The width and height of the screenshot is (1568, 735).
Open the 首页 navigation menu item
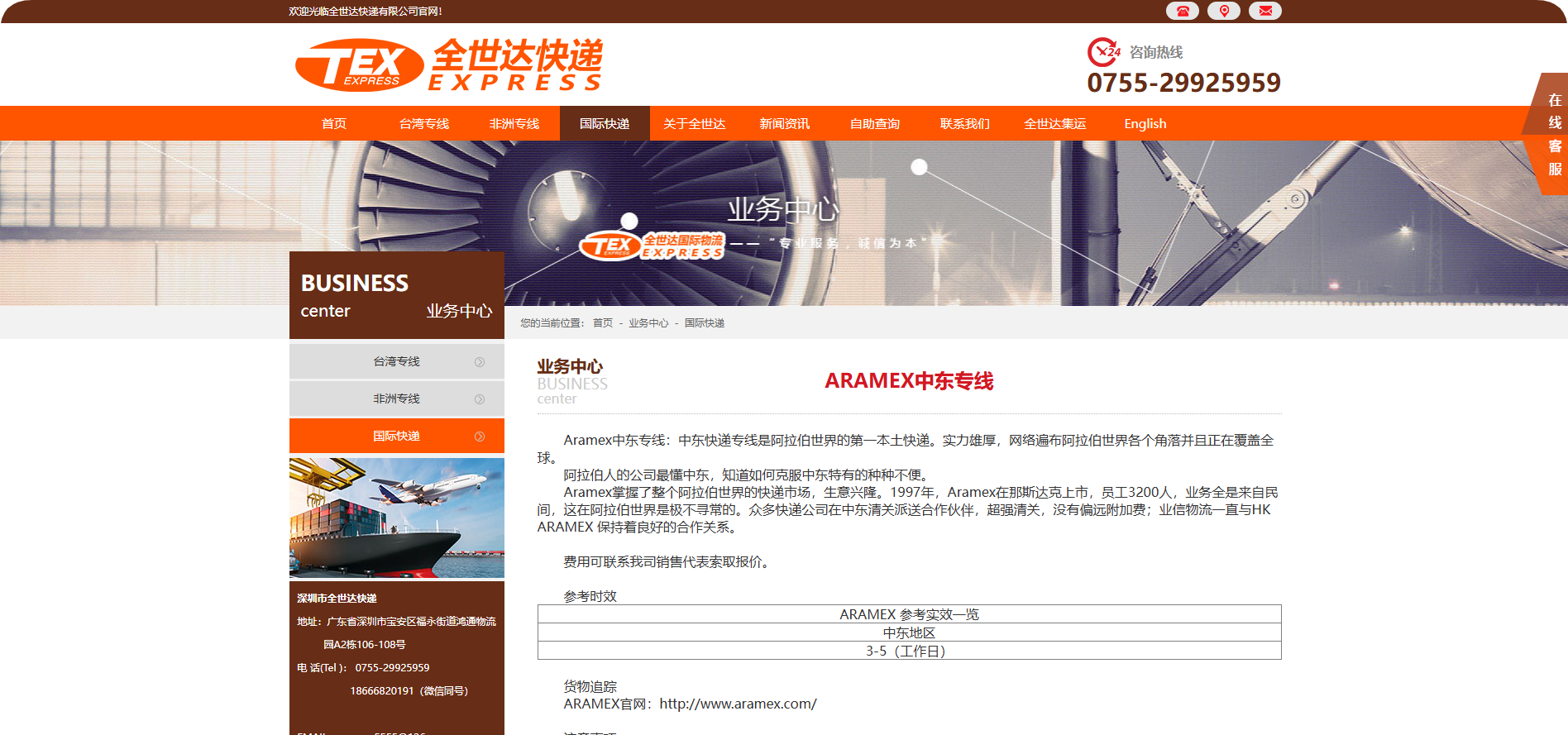pyautogui.click(x=334, y=124)
